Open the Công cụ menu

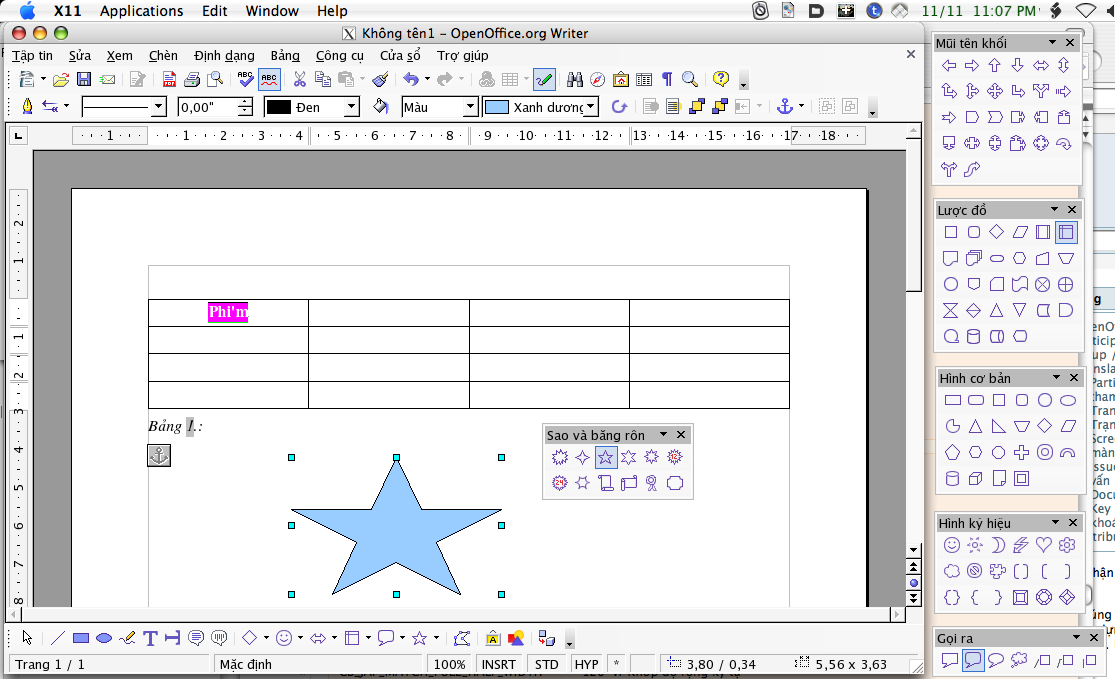pos(339,55)
